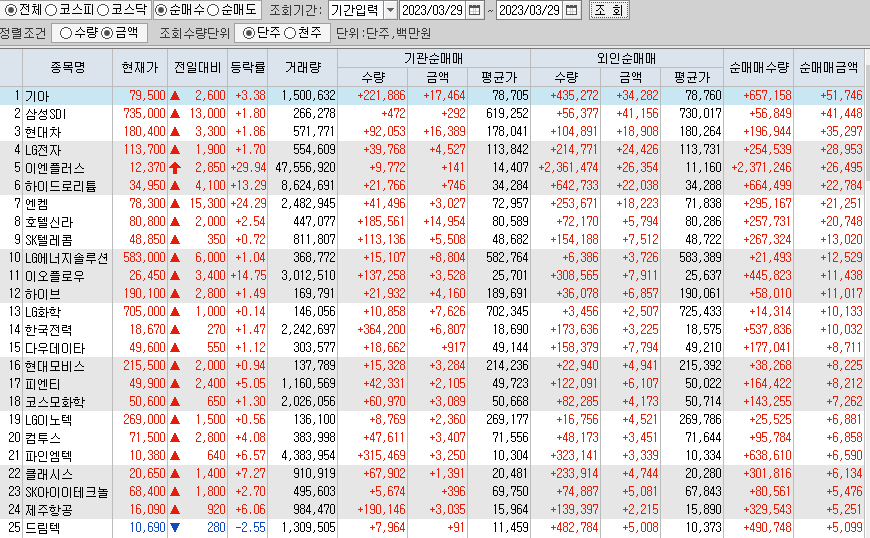
Task: Click 기아 net trade amount +51,746
Action: click(x=841, y=95)
